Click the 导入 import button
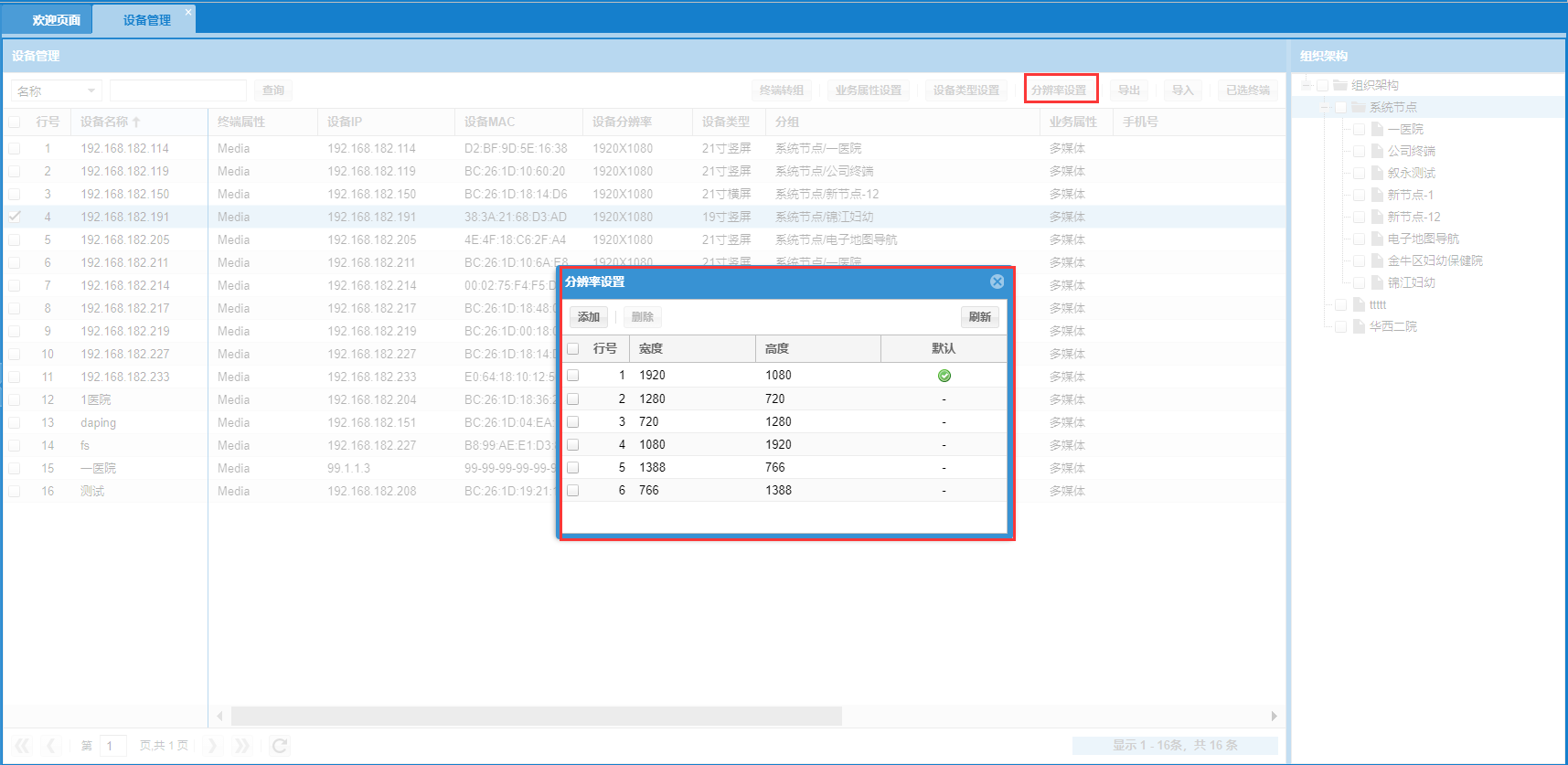The width and height of the screenshot is (1568, 765). (1183, 90)
